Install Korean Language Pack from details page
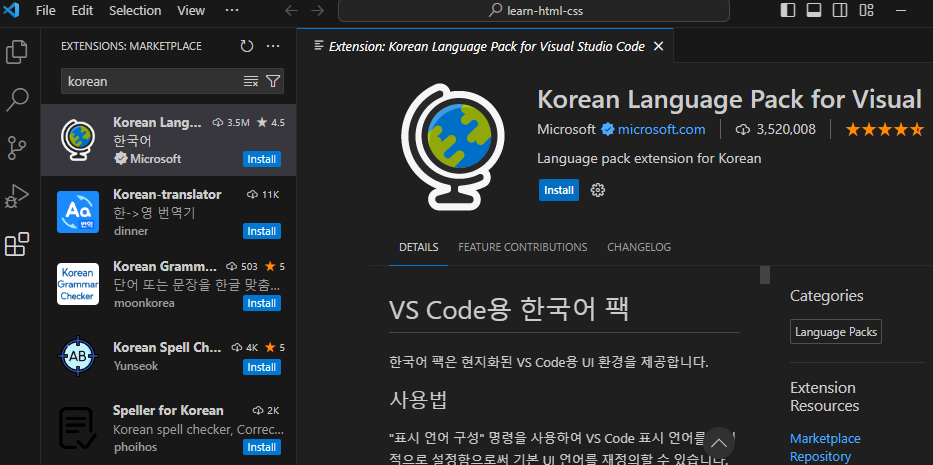This screenshot has width=933, height=465. click(x=559, y=190)
